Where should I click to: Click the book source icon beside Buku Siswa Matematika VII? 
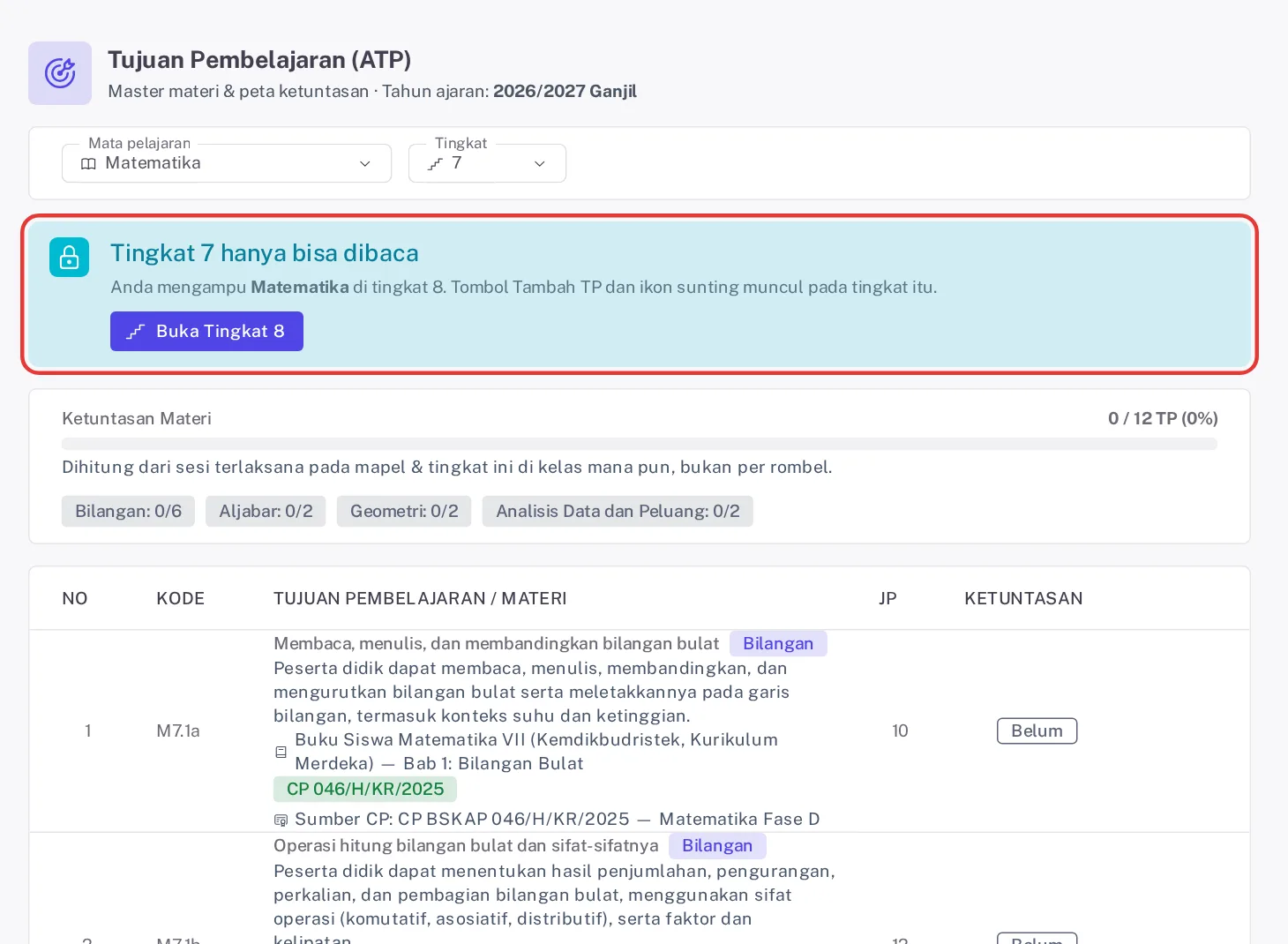coord(281,753)
